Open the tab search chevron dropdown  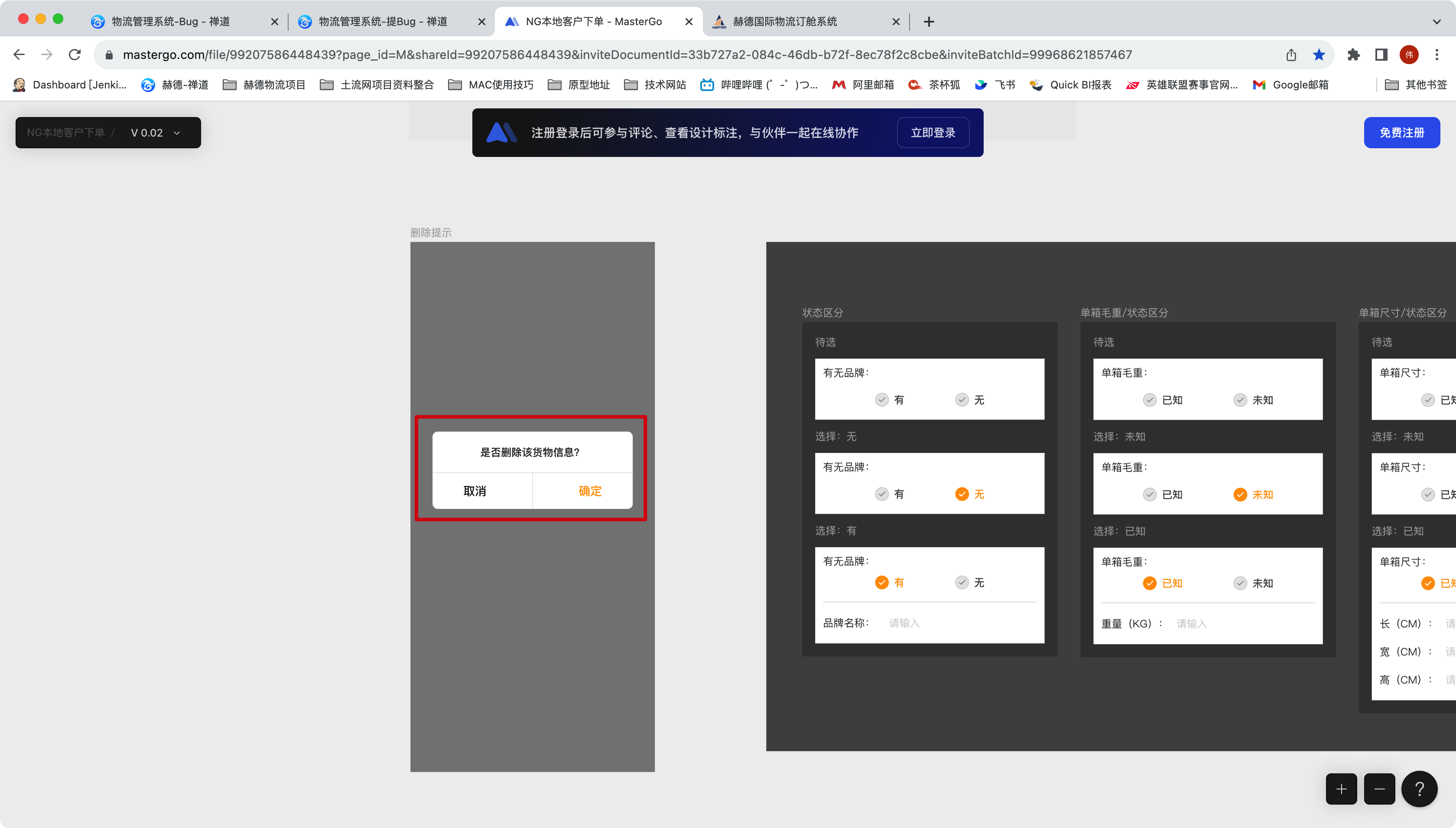click(1436, 22)
